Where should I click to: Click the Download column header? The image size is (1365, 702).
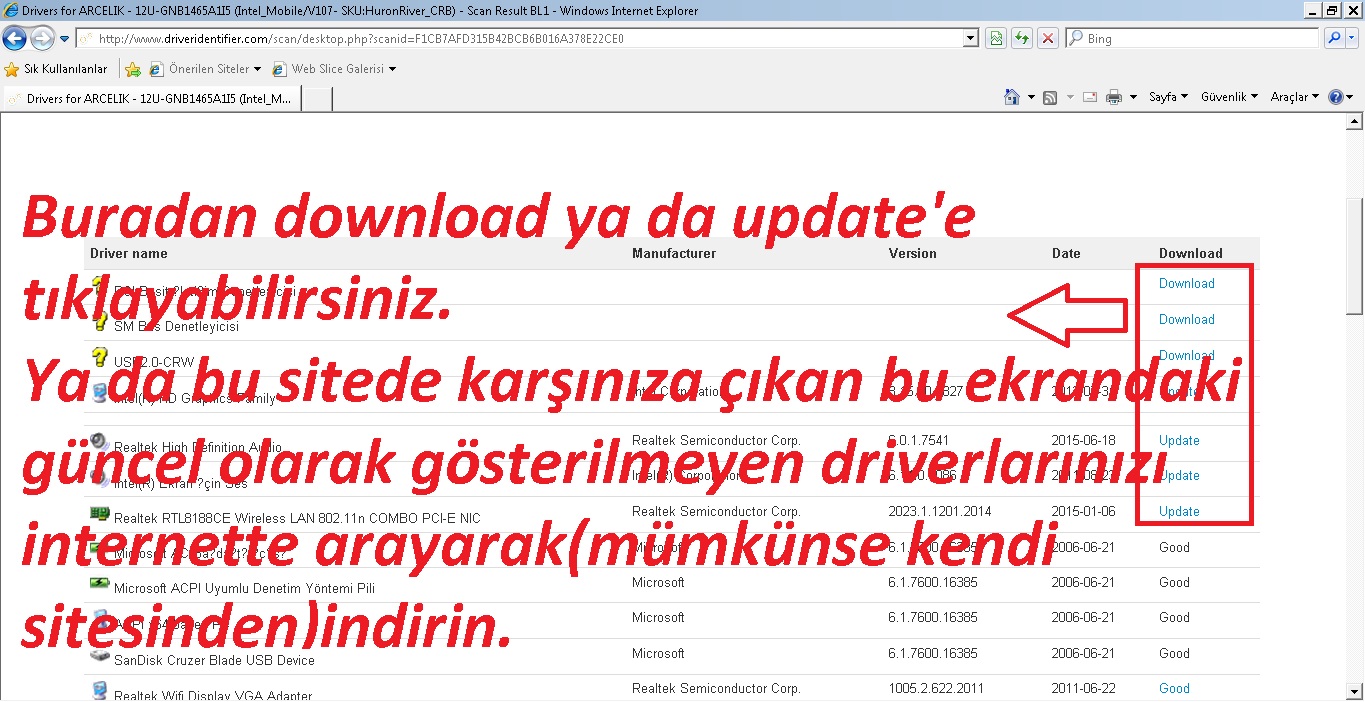[1191, 253]
